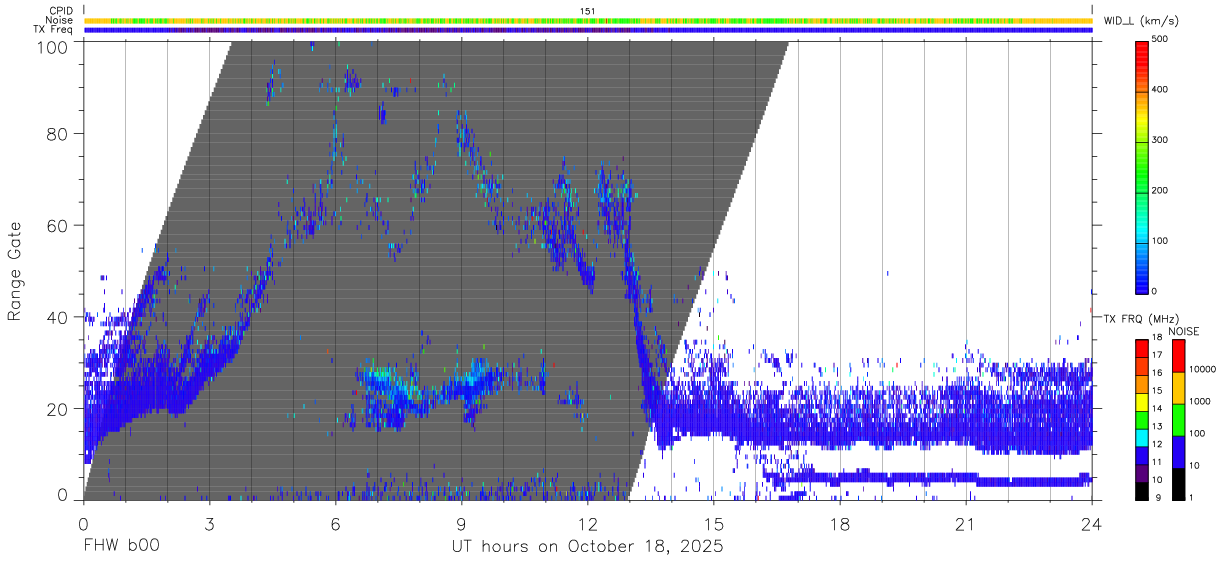Click the "12" tick on UT hours axis
This screenshot has width=1228, height=567.
click(588, 523)
